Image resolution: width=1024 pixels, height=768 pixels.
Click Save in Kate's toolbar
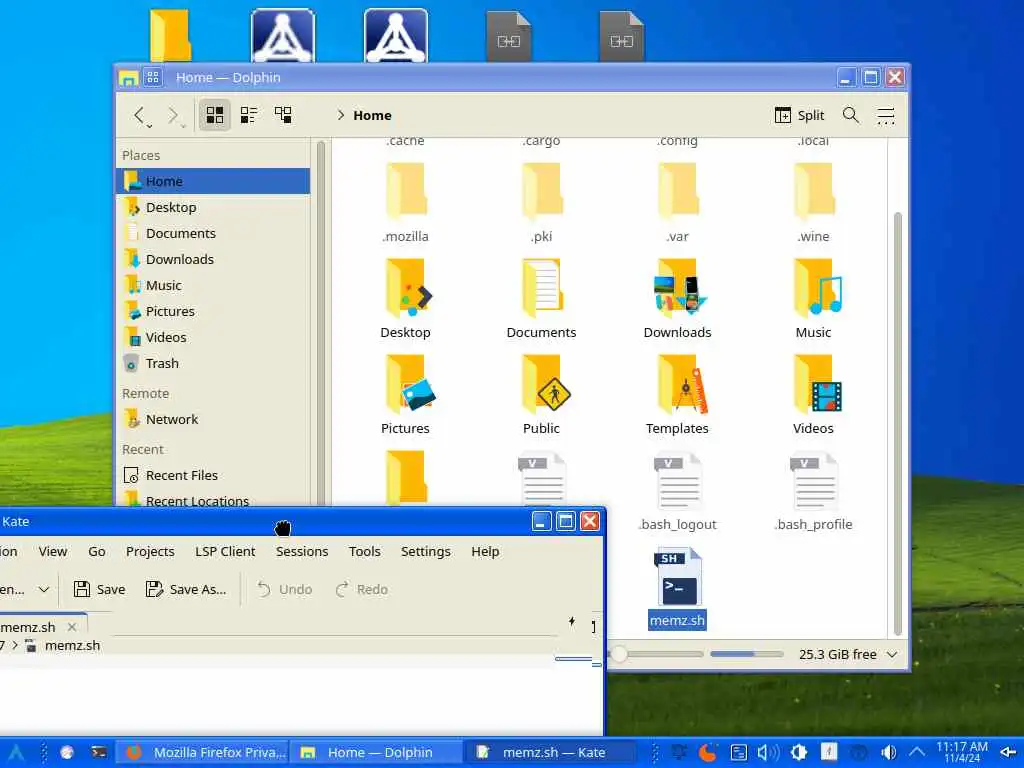click(99, 589)
